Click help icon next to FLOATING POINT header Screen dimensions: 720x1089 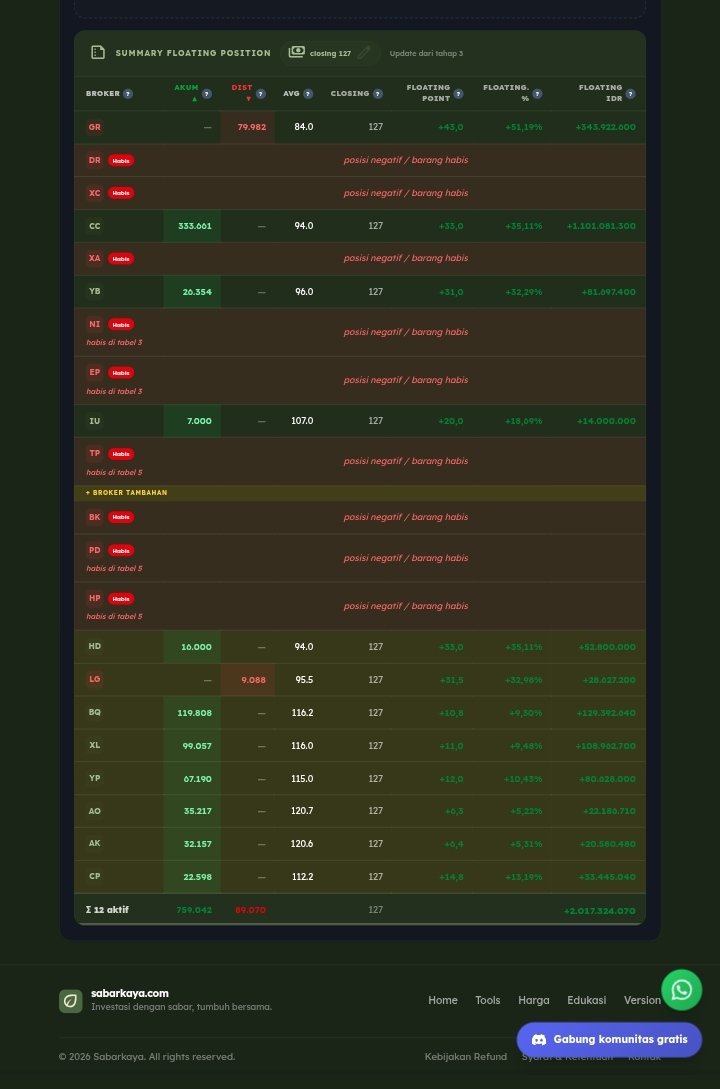click(x=458, y=94)
